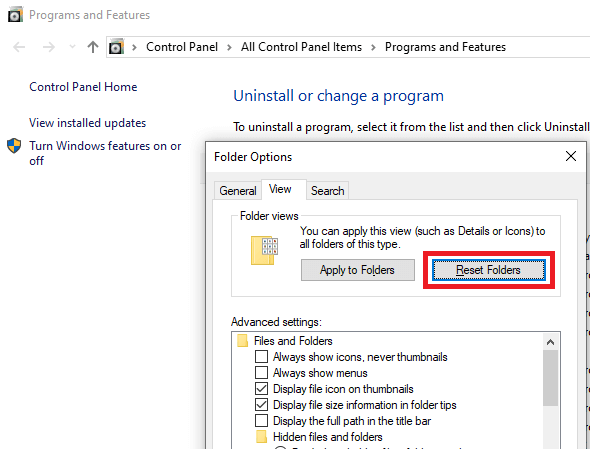Screen dimensions: 590x449
Task: Close the Folder Options dialog
Action: coord(571,156)
